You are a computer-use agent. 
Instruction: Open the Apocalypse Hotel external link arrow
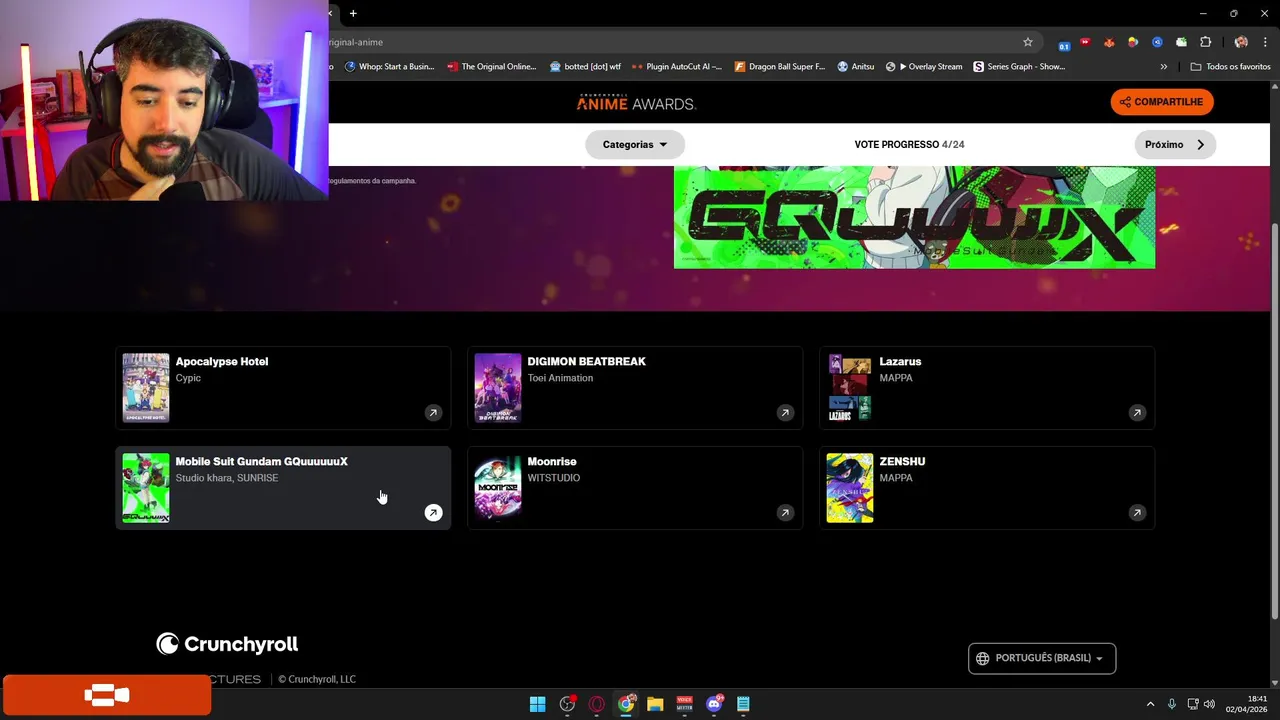(x=433, y=413)
